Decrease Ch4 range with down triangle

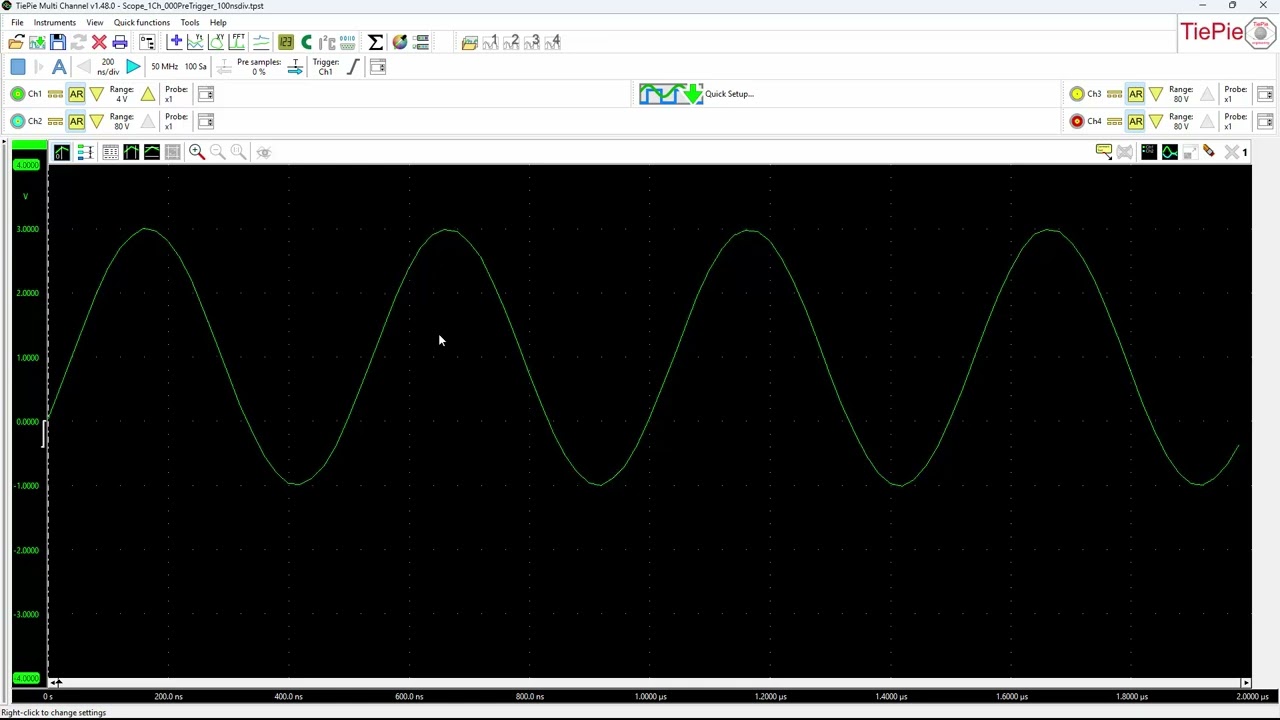click(x=1156, y=122)
